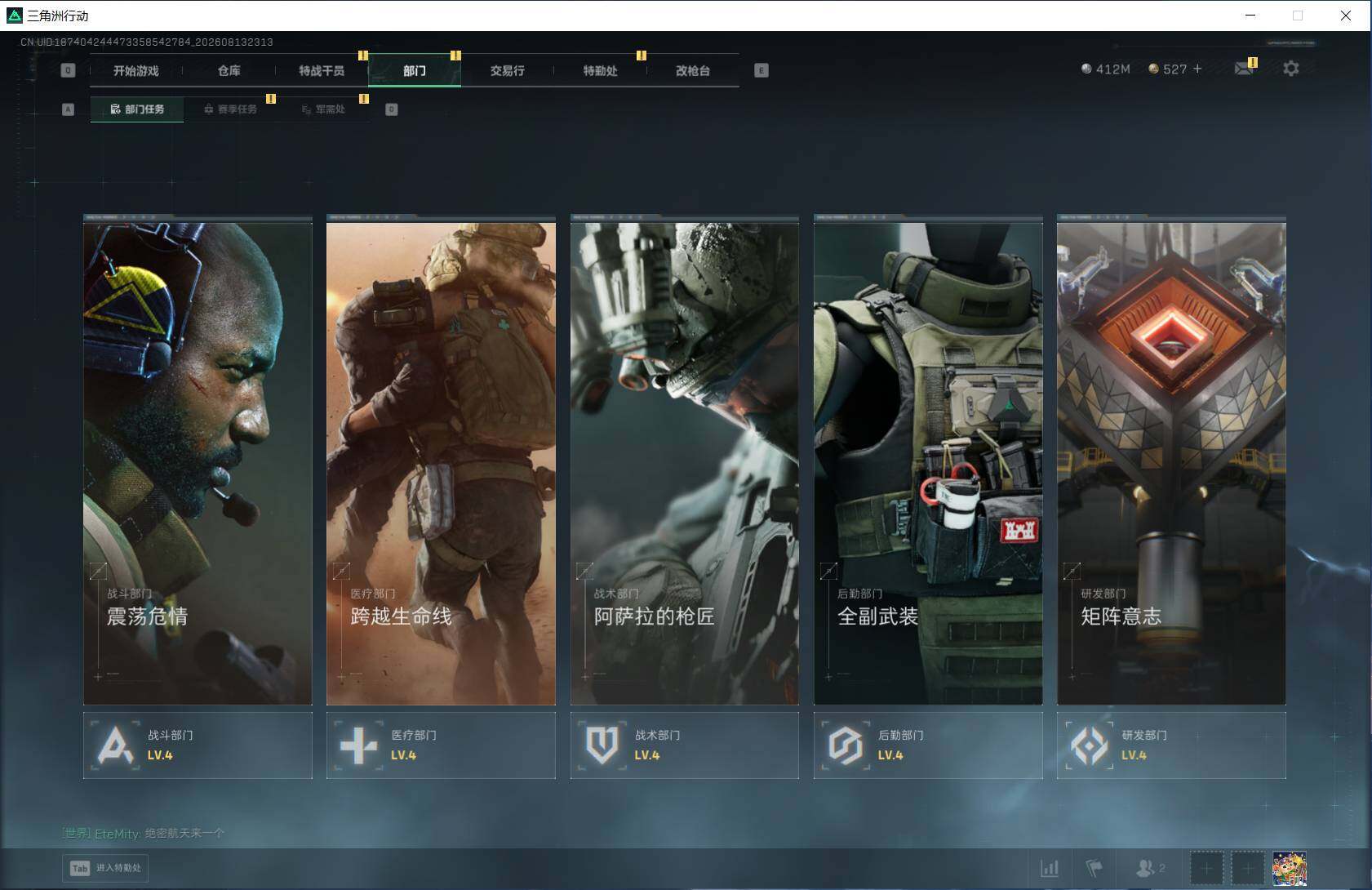
Task: Click the 527 balance value
Action: pyautogui.click(x=1174, y=69)
